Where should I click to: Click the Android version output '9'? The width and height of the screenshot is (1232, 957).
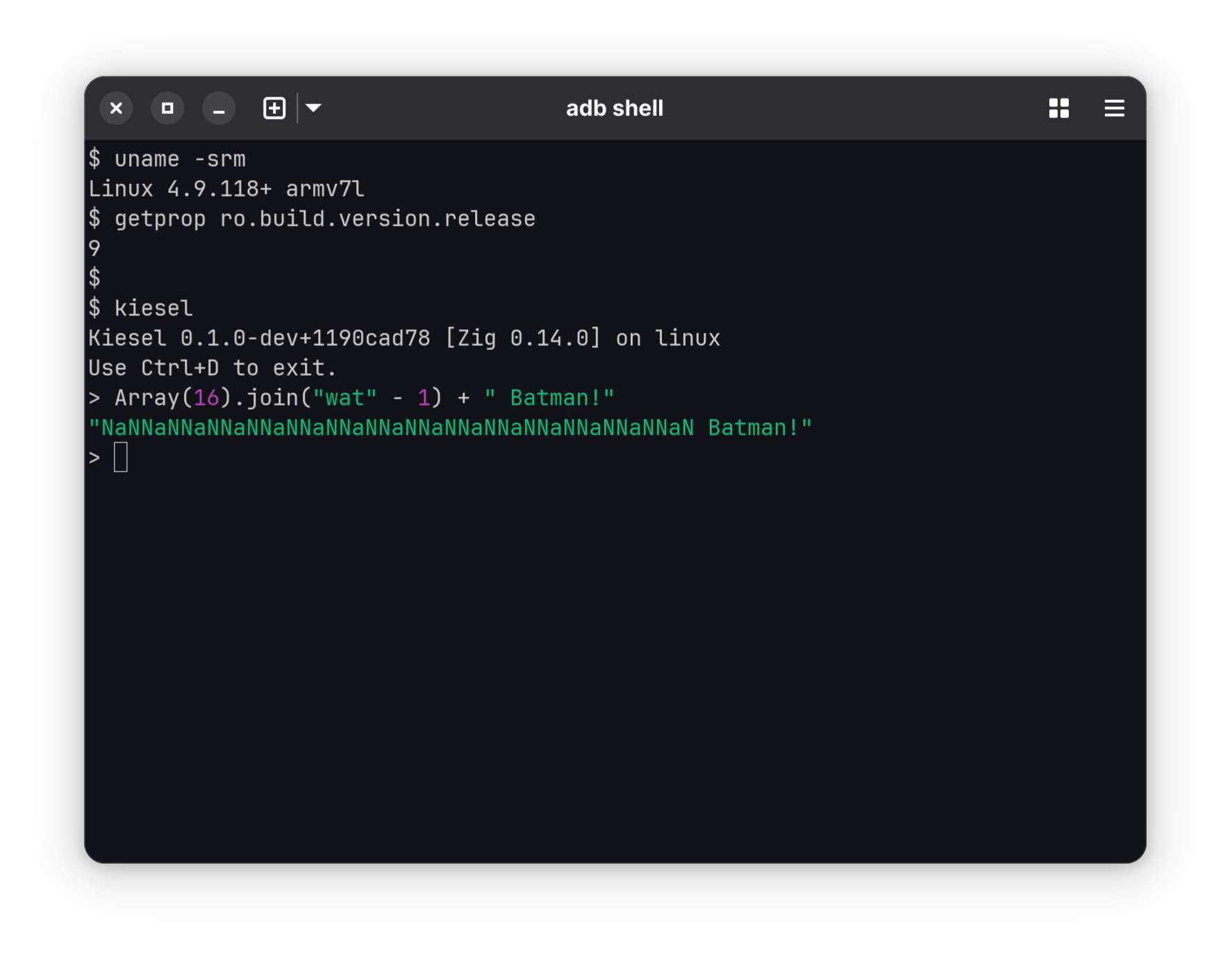(94, 249)
